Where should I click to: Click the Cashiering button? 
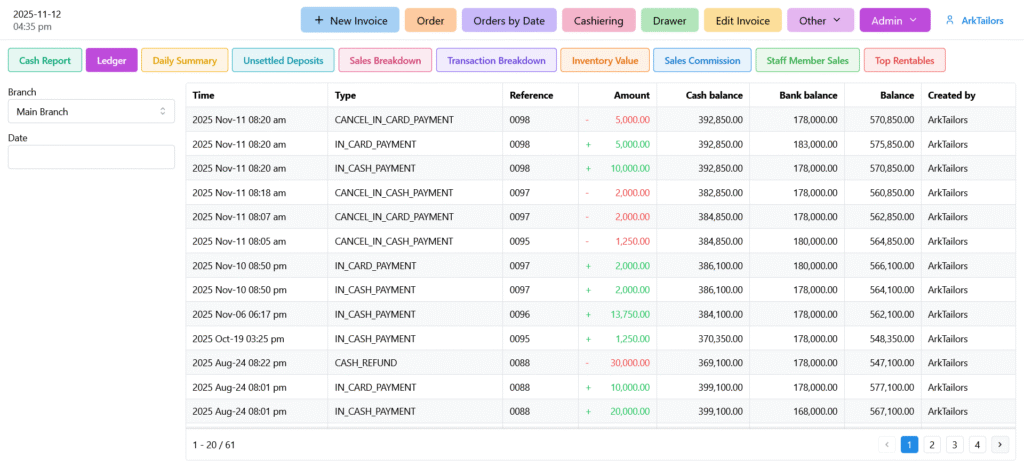(598, 20)
